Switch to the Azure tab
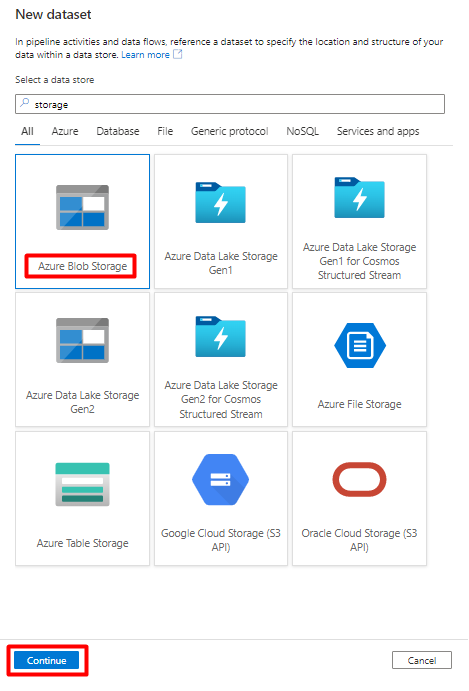The image size is (469, 691). pos(65,131)
